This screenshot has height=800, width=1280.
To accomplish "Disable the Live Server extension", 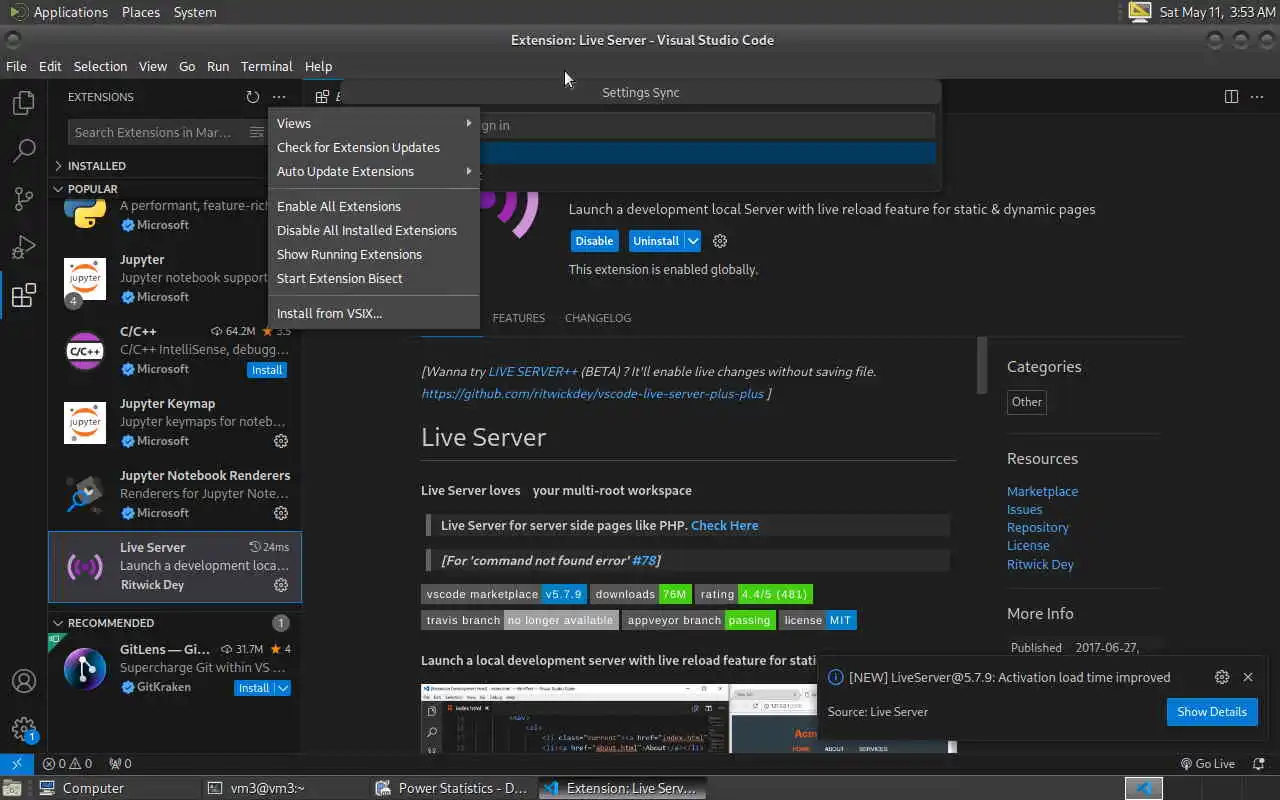I will 594,241.
